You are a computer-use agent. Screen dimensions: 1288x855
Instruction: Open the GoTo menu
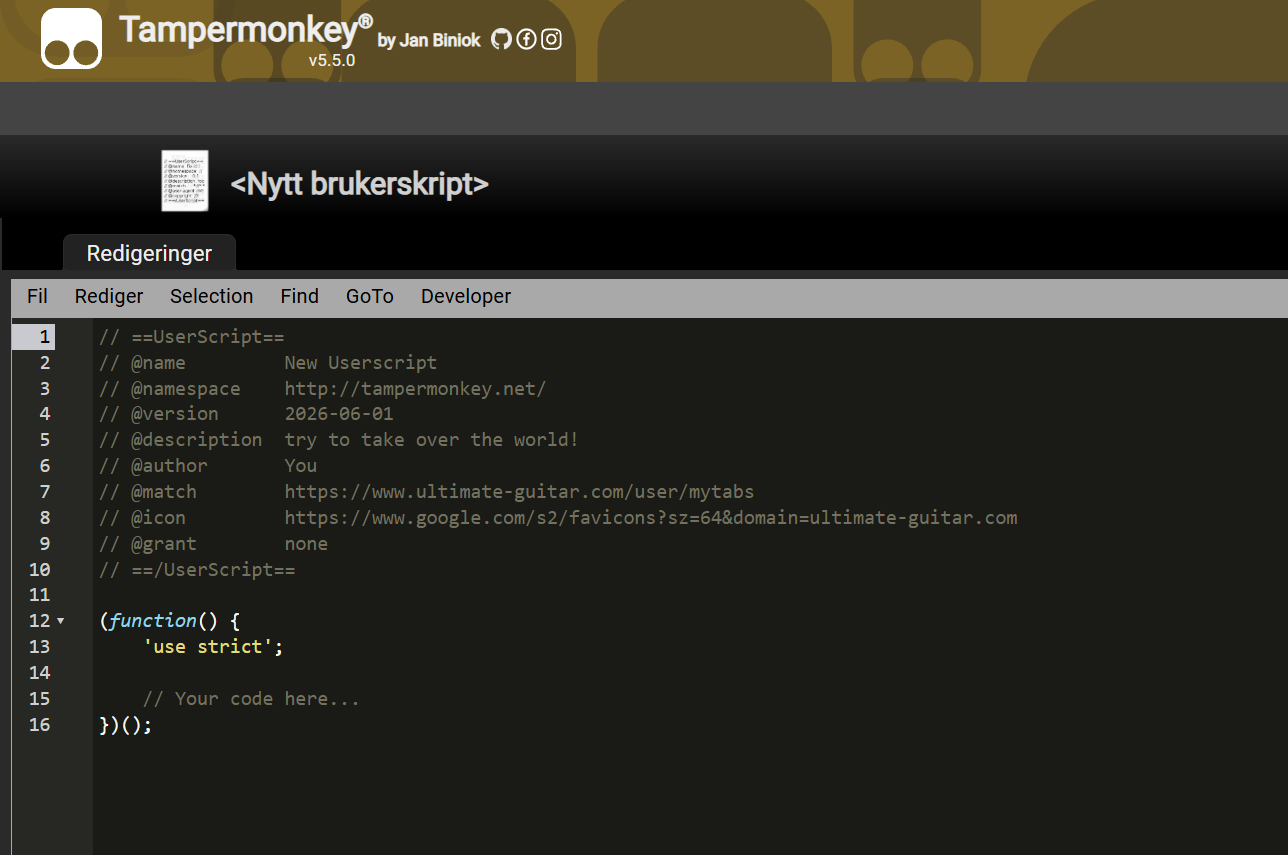coord(370,296)
